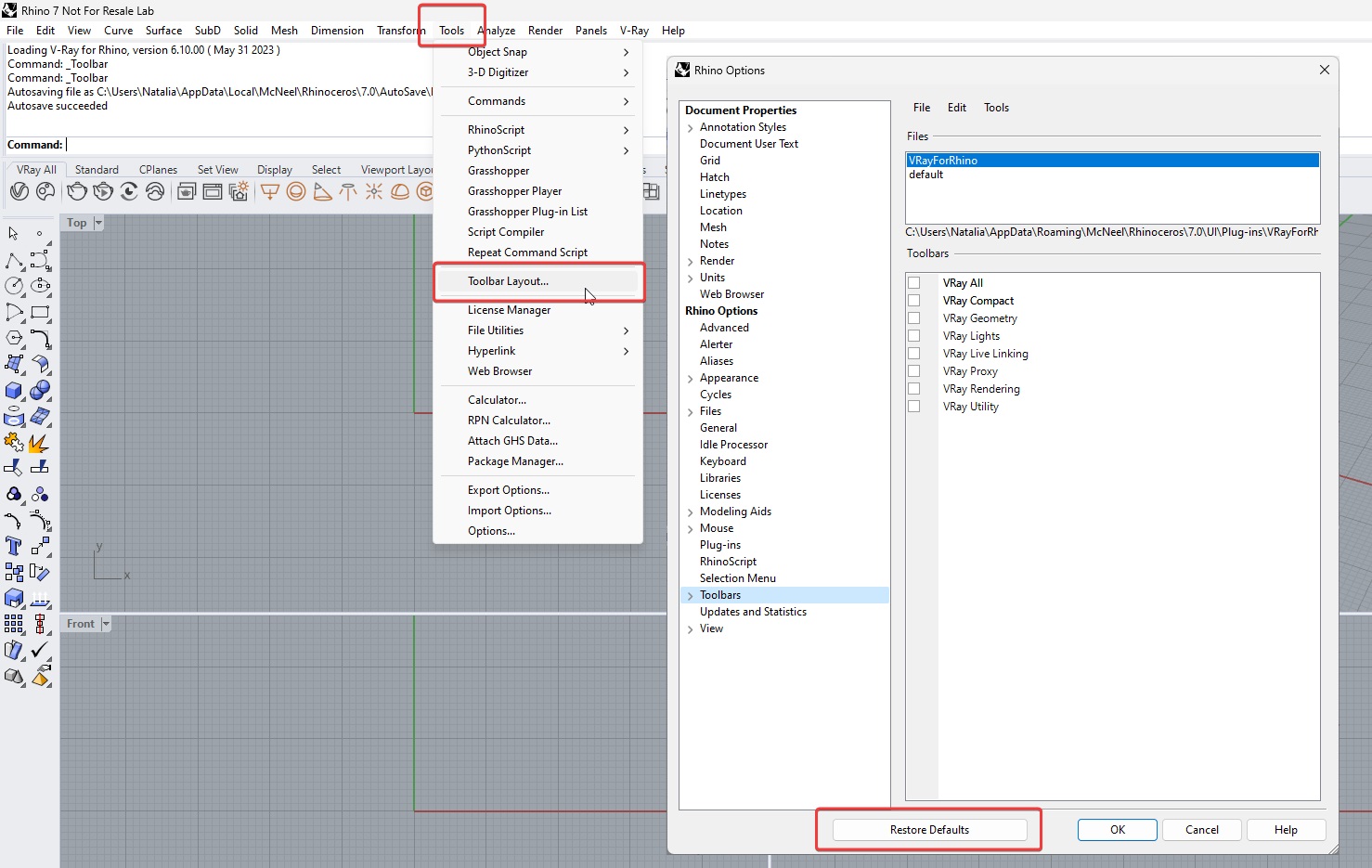The width and height of the screenshot is (1372, 868).
Task: Add a V-Ray spot light cone
Action: [322, 191]
